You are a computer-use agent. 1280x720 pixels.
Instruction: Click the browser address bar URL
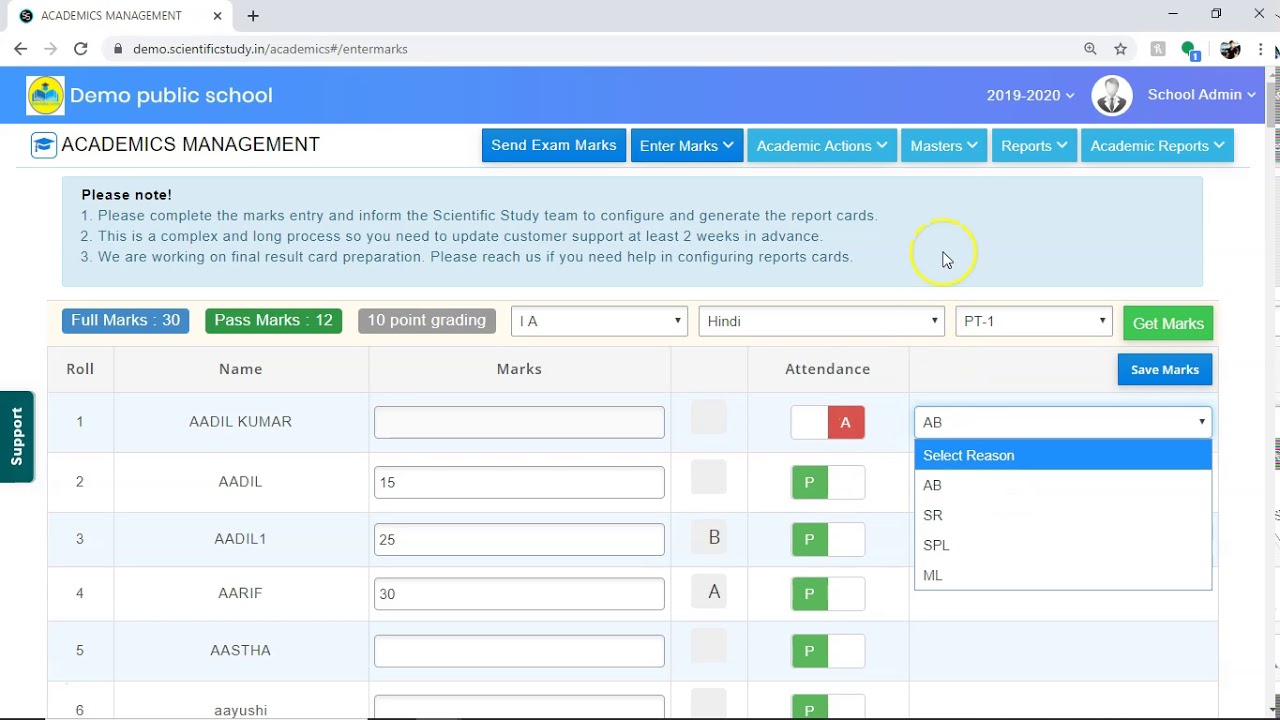tap(270, 49)
